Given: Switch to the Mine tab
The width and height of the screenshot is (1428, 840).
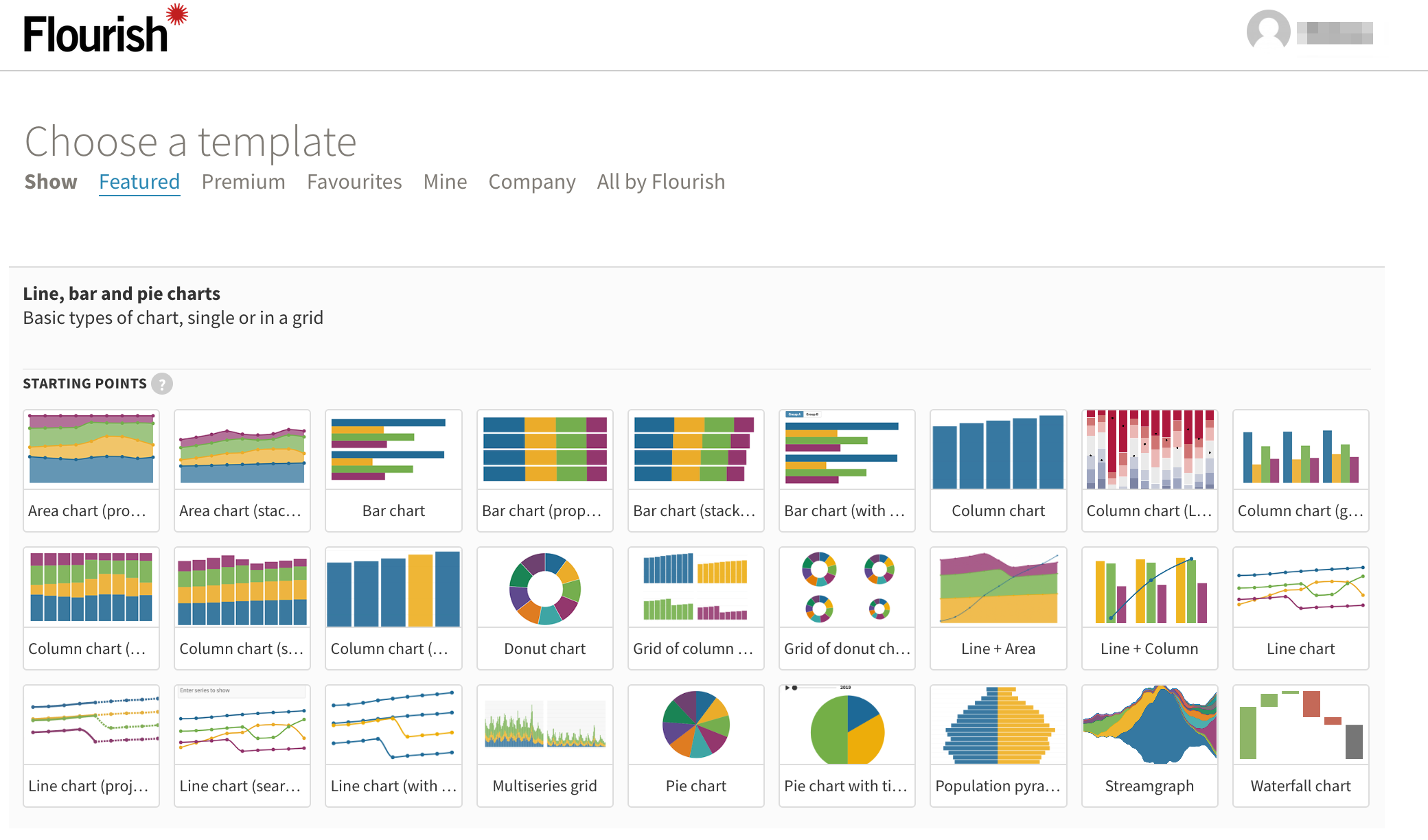Looking at the screenshot, I should 445,182.
